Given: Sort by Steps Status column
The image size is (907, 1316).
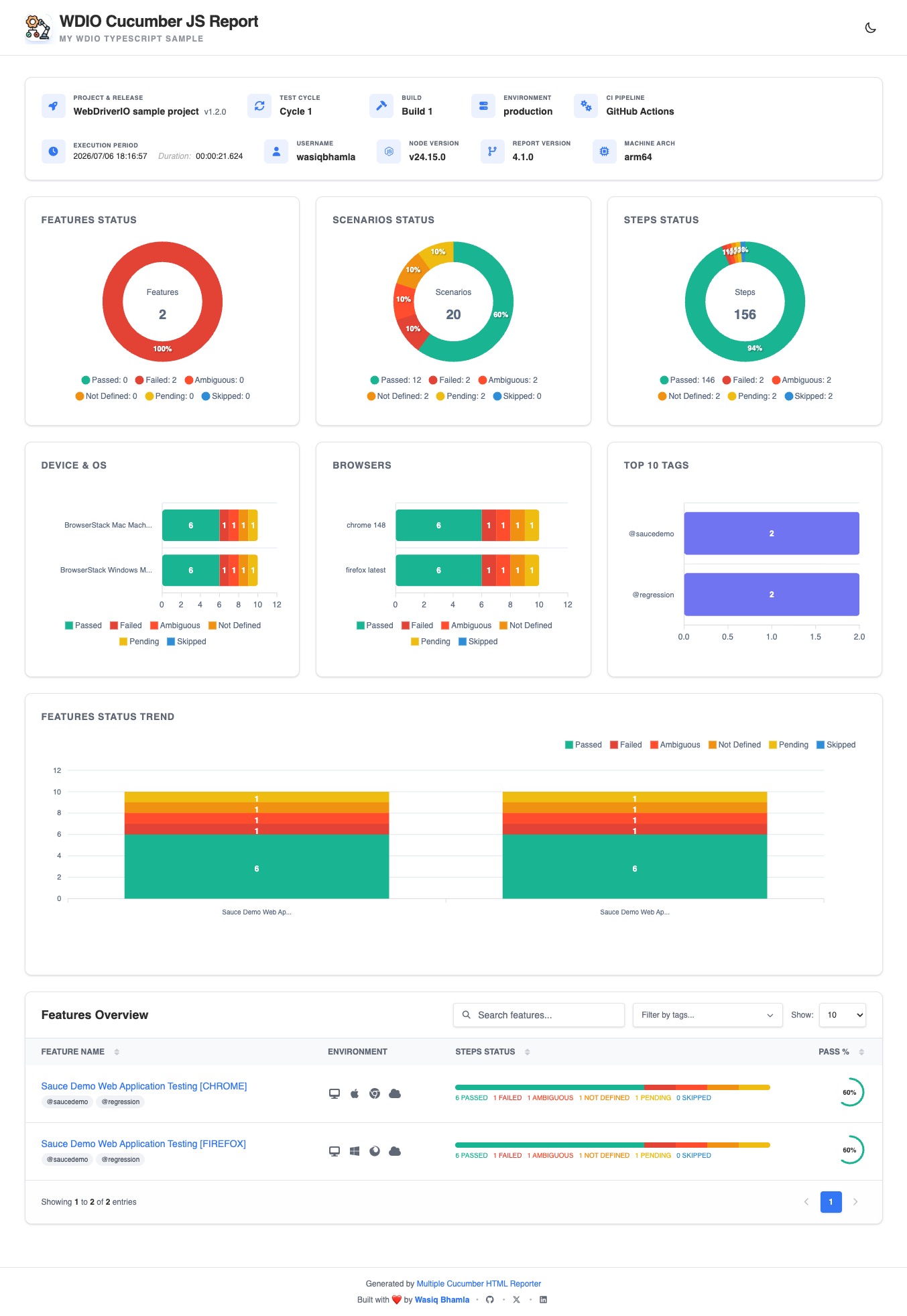Looking at the screenshot, I should tap(493, 1051).
